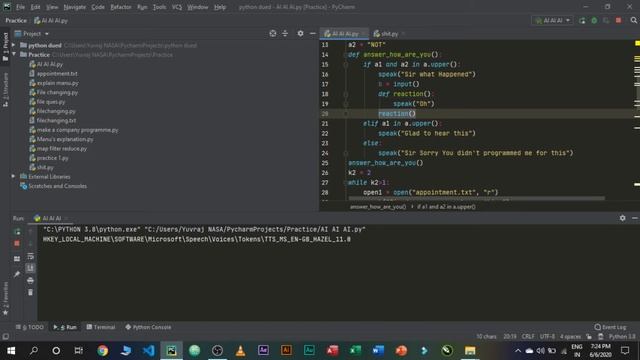Select Scratches and Consoles node
Image resolution: width=640 pixels, height=360 pixels.
point(53,186)
